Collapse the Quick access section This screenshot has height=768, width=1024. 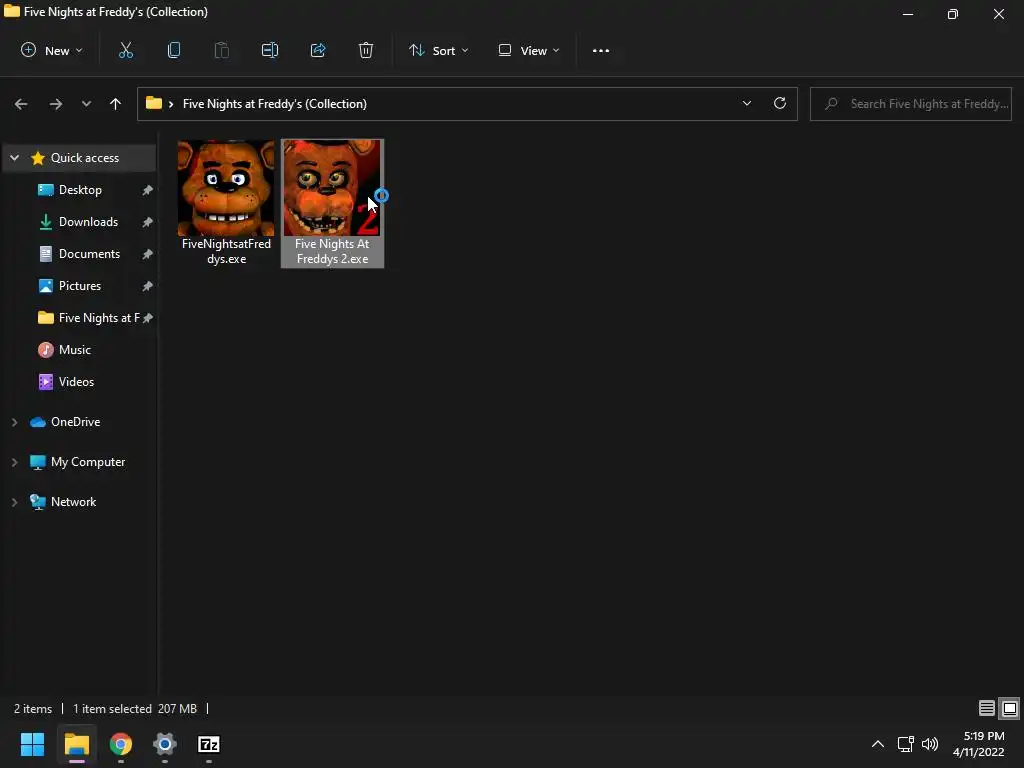14,158
